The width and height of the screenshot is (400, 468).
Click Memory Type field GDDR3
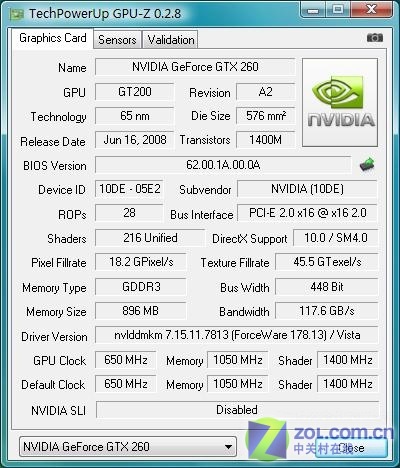click(141, 287)
